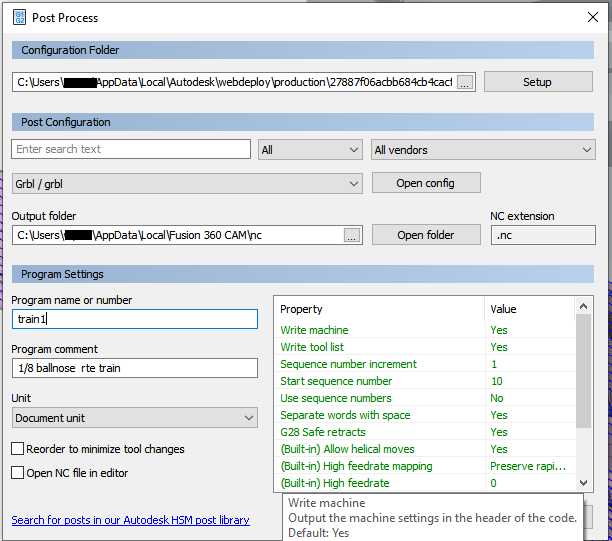The height and width of the screenshot is (541, 612).
Task: Select the 'Write machine' property row
Action: tap(425, 330)
